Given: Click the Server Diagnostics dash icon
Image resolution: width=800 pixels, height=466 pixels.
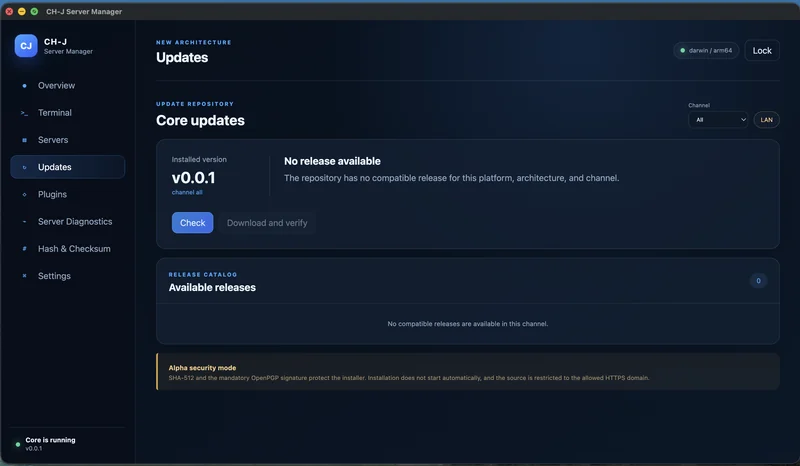Looking at the screenshot, I should pyautogui.click(x=24, y=222).
